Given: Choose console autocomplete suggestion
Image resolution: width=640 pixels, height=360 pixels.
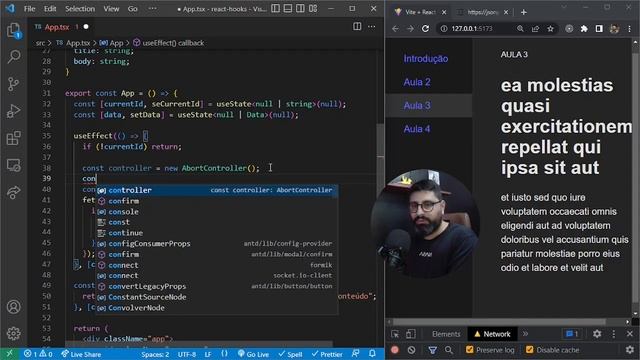Looking at the screenshot, I should pos(217,211).
